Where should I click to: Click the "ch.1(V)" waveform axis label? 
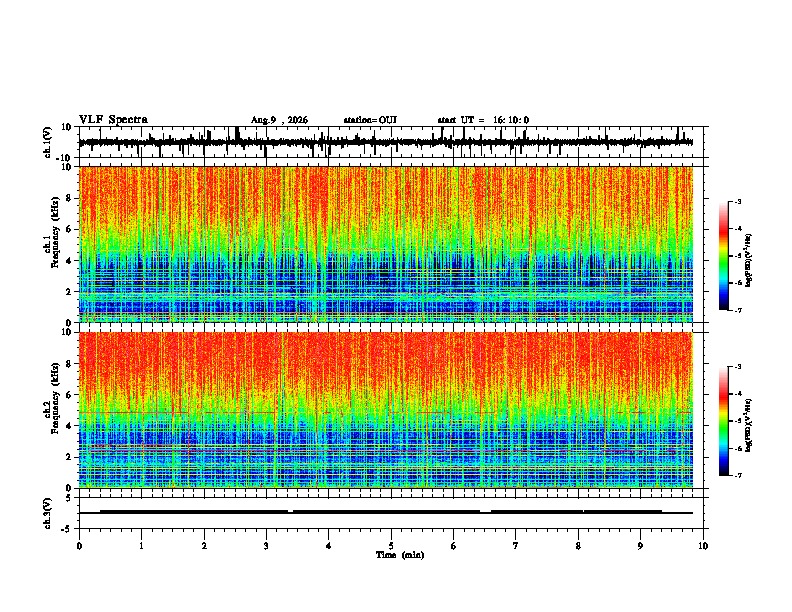48,142
